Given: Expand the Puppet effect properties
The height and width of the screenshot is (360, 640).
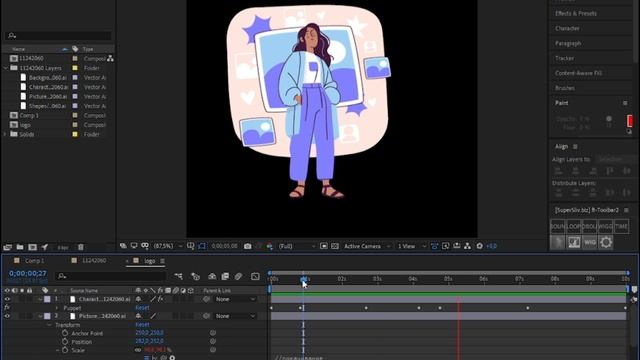Looking at the screenshot, I should (57, 308).
